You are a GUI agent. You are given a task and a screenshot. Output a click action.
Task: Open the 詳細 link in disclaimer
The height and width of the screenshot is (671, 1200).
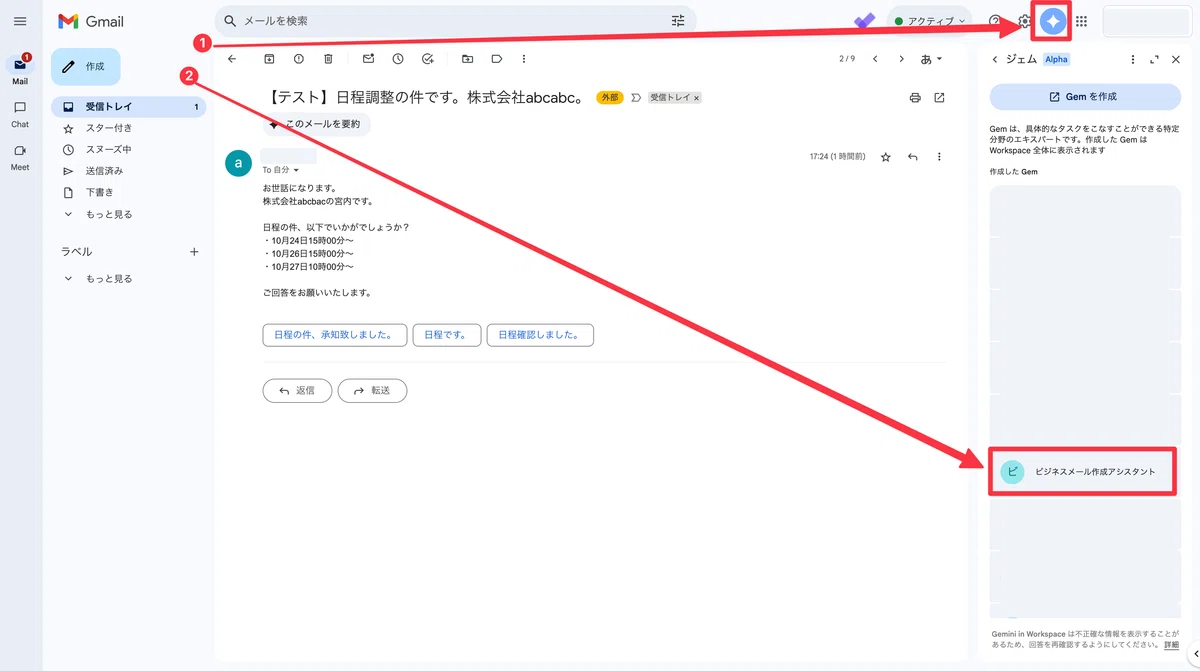coord(1172,645)
